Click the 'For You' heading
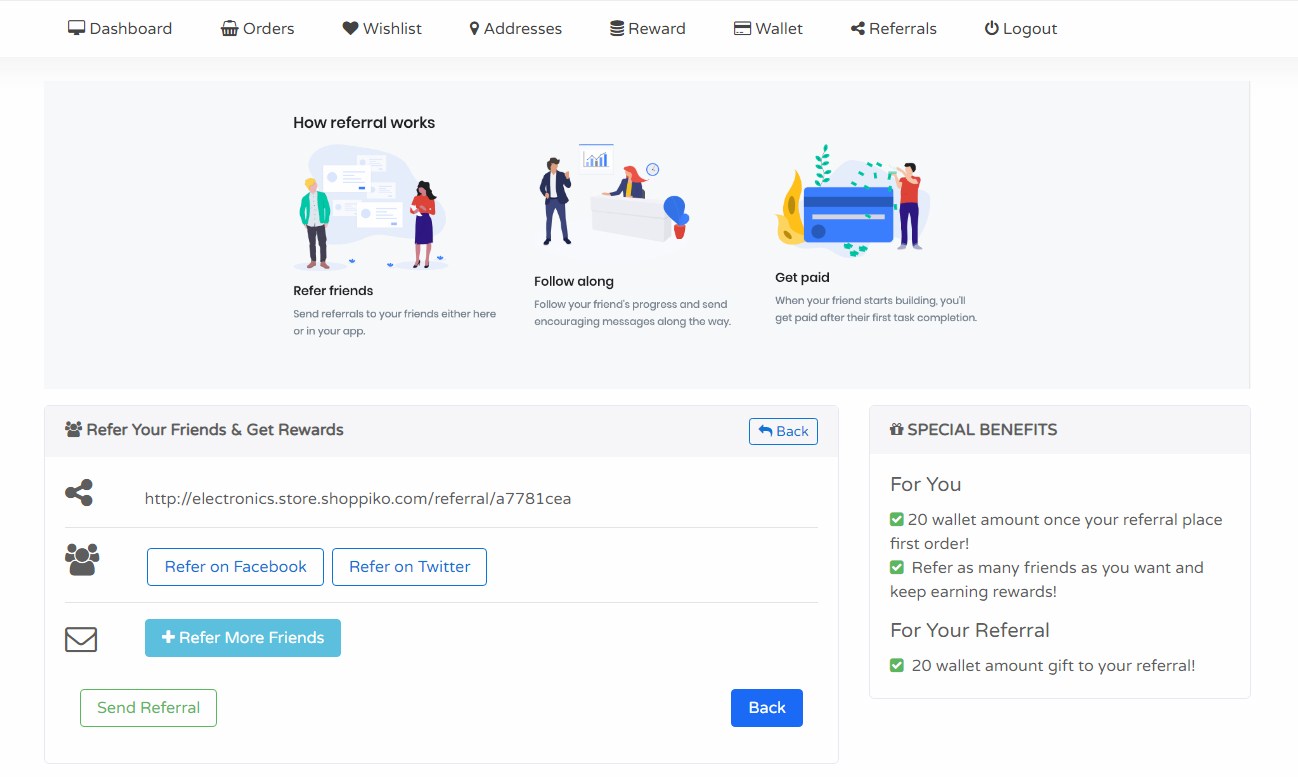1298x777 pixels. point(926,485)
